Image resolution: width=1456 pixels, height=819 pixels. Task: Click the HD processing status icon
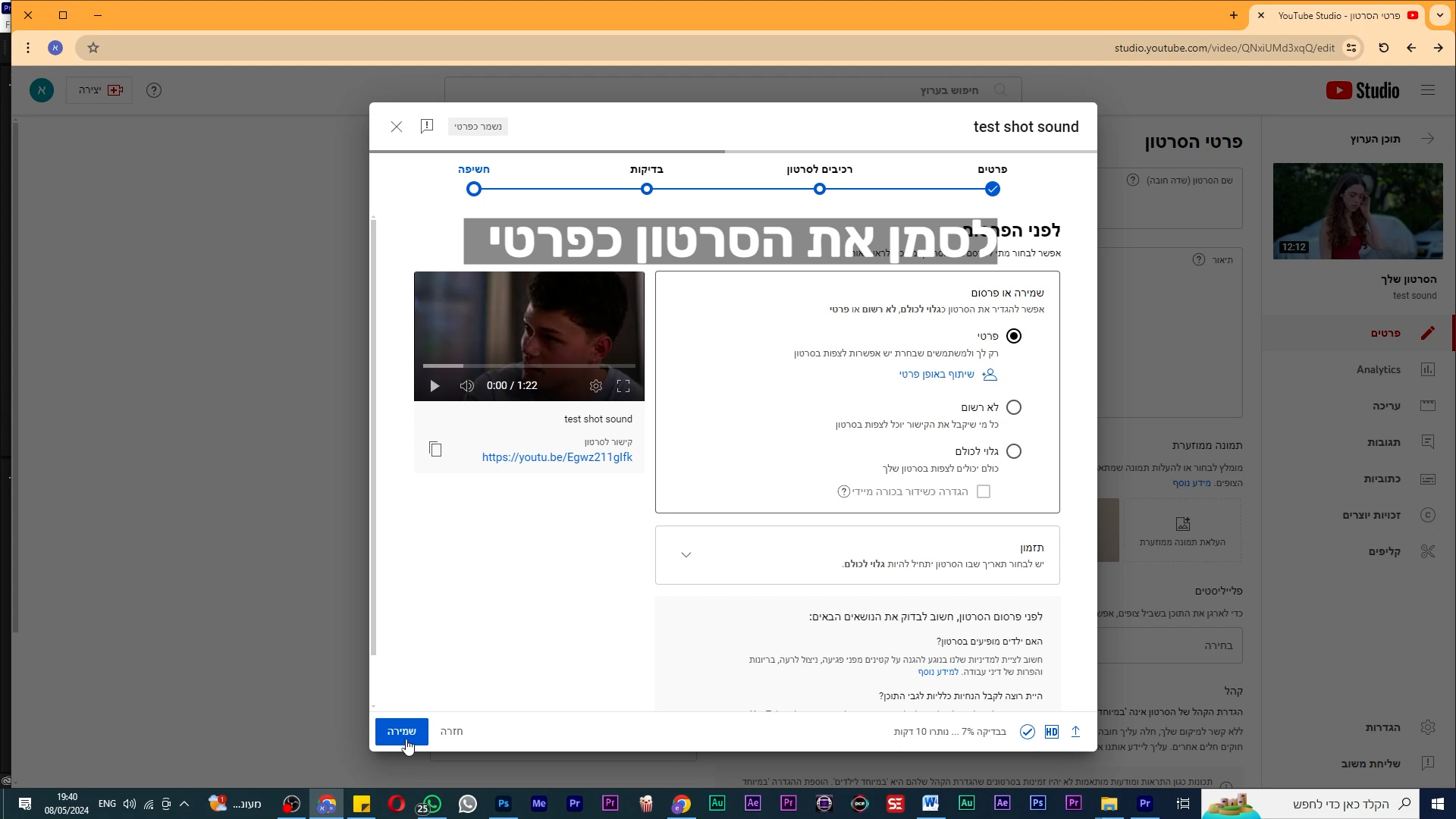[x=1051, y=732]
